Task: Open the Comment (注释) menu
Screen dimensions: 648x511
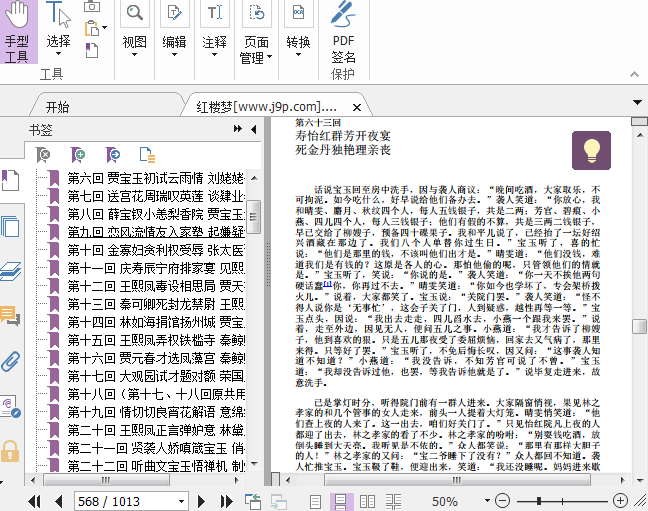Action: tap(214, 30)
